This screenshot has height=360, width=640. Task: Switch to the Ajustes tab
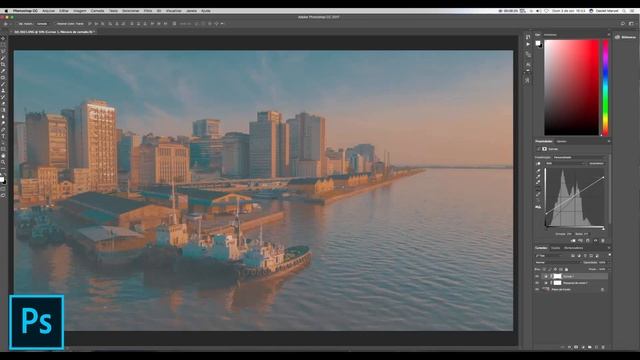(562, 141)
